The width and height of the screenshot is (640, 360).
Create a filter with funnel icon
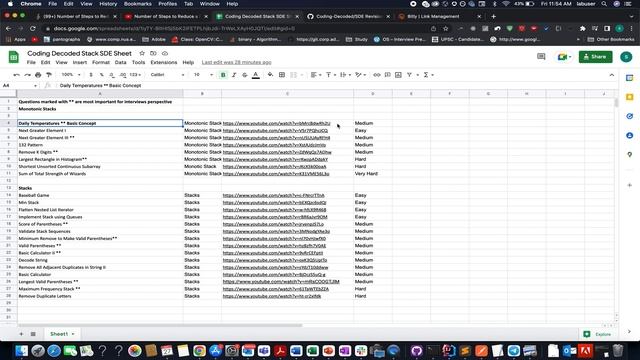(409, 75)
